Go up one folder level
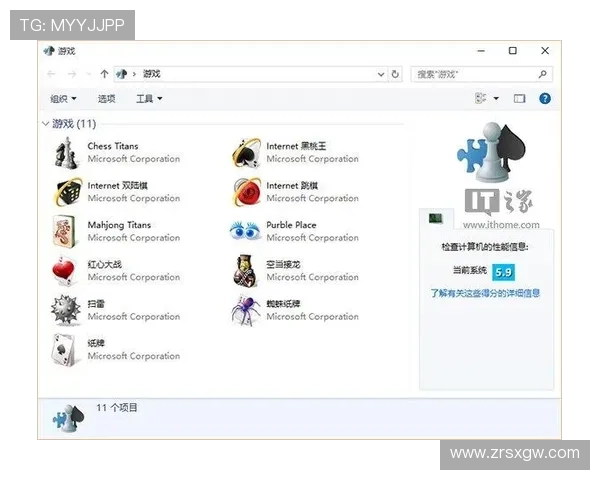600x480 pixels. point(104,74)
